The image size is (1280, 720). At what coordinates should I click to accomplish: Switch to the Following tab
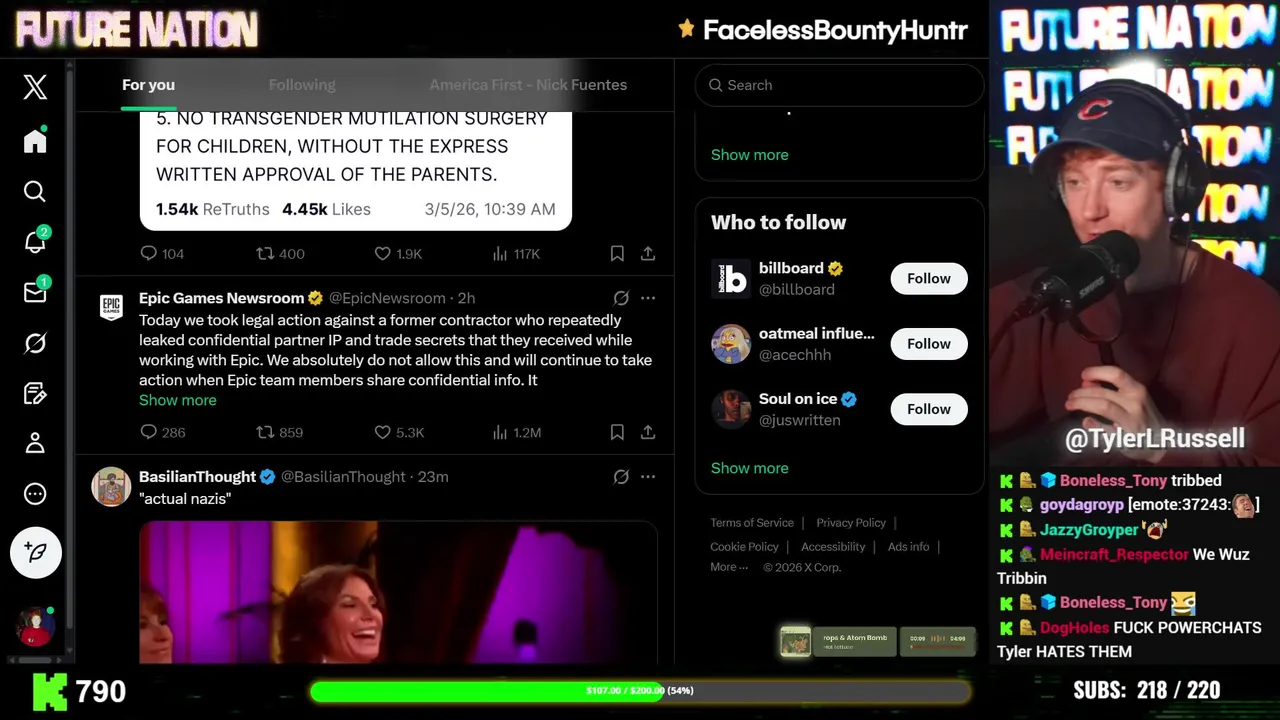(302, 85)
